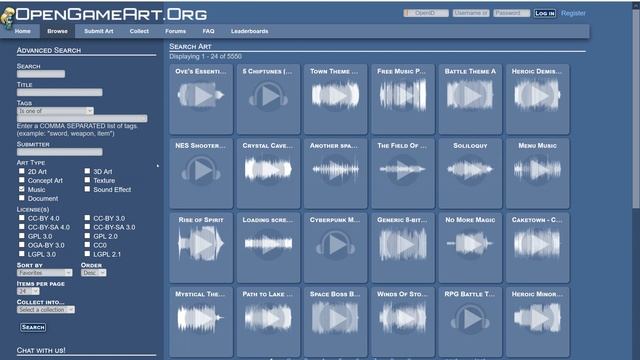Tick the Concept Art checkbox
Viewport: 640px width, 360px height.
pyautogui.click(x=22, y=180)
